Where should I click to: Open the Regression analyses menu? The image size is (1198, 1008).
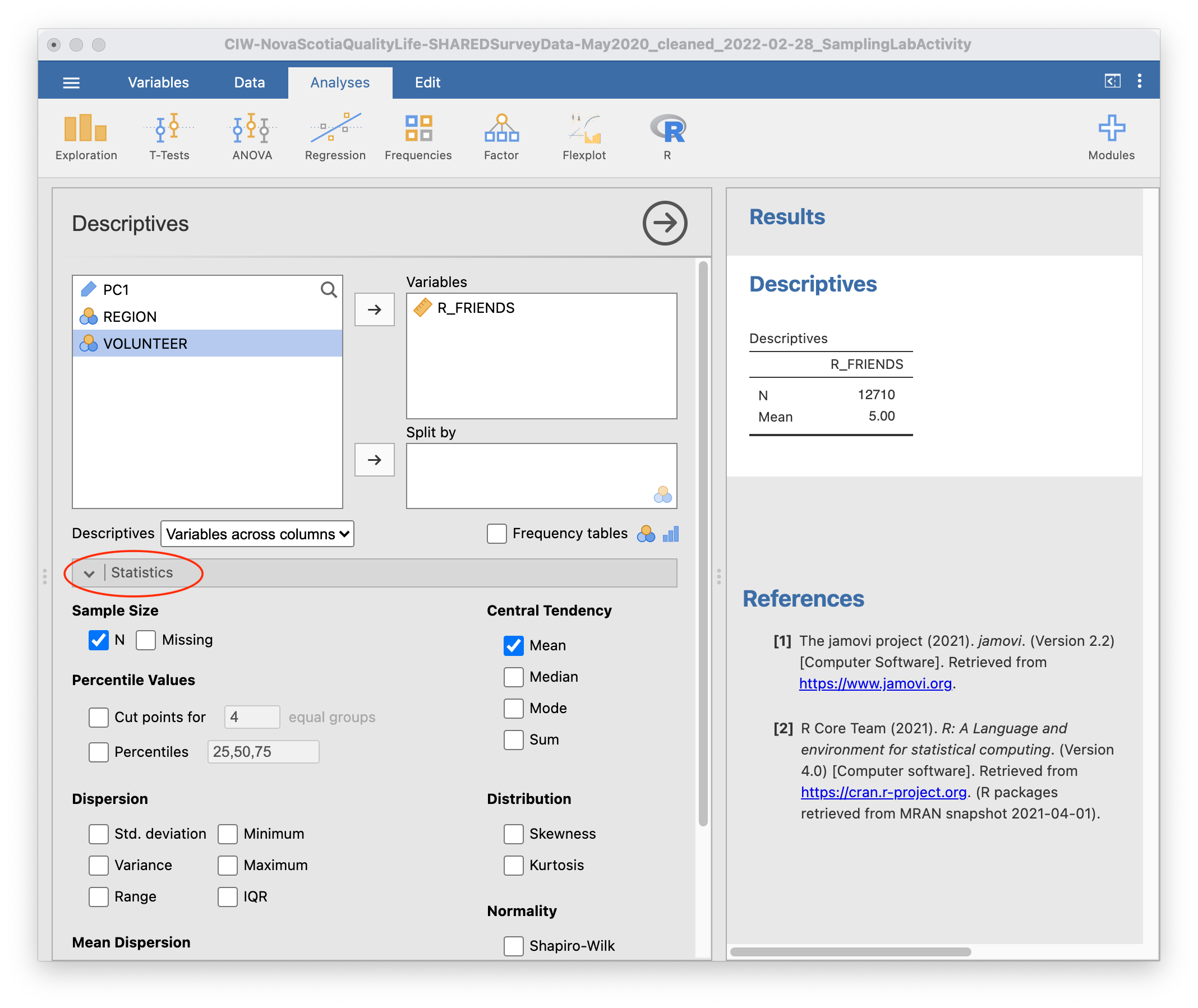(335, 137)
